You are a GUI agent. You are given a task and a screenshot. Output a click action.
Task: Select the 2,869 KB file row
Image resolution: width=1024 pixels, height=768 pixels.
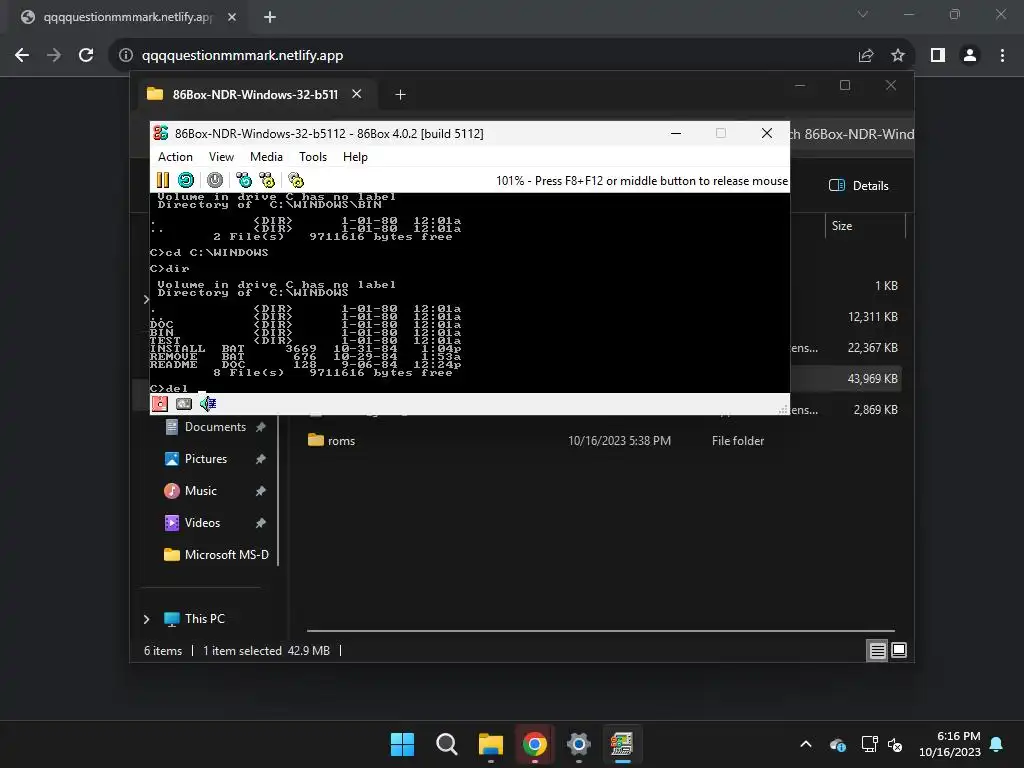point(846,410)
